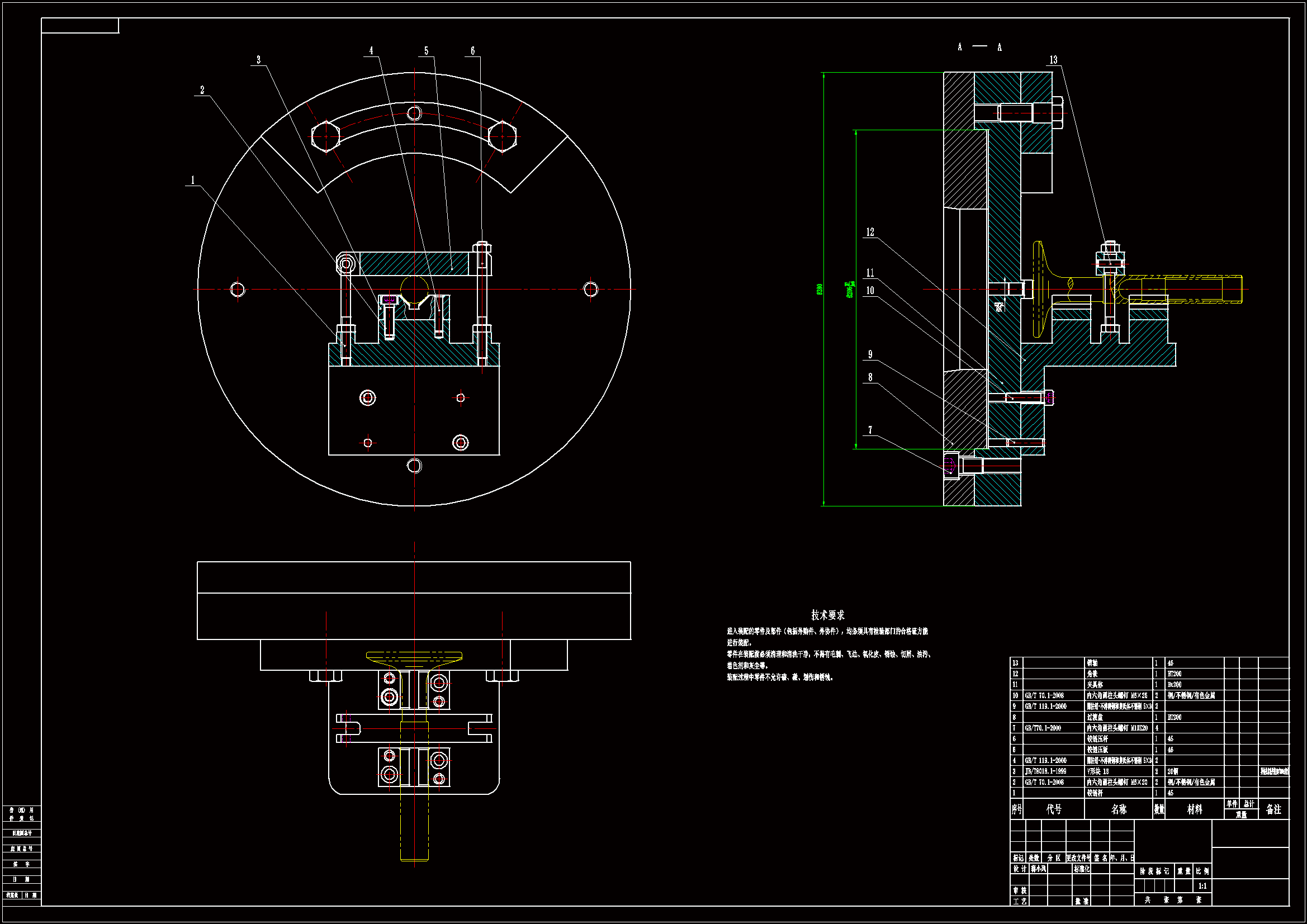The image size is (1307, 924).
Task: Select callout number 7 near bottom screw
Action: pyautogui.click(x=870, y=430)
